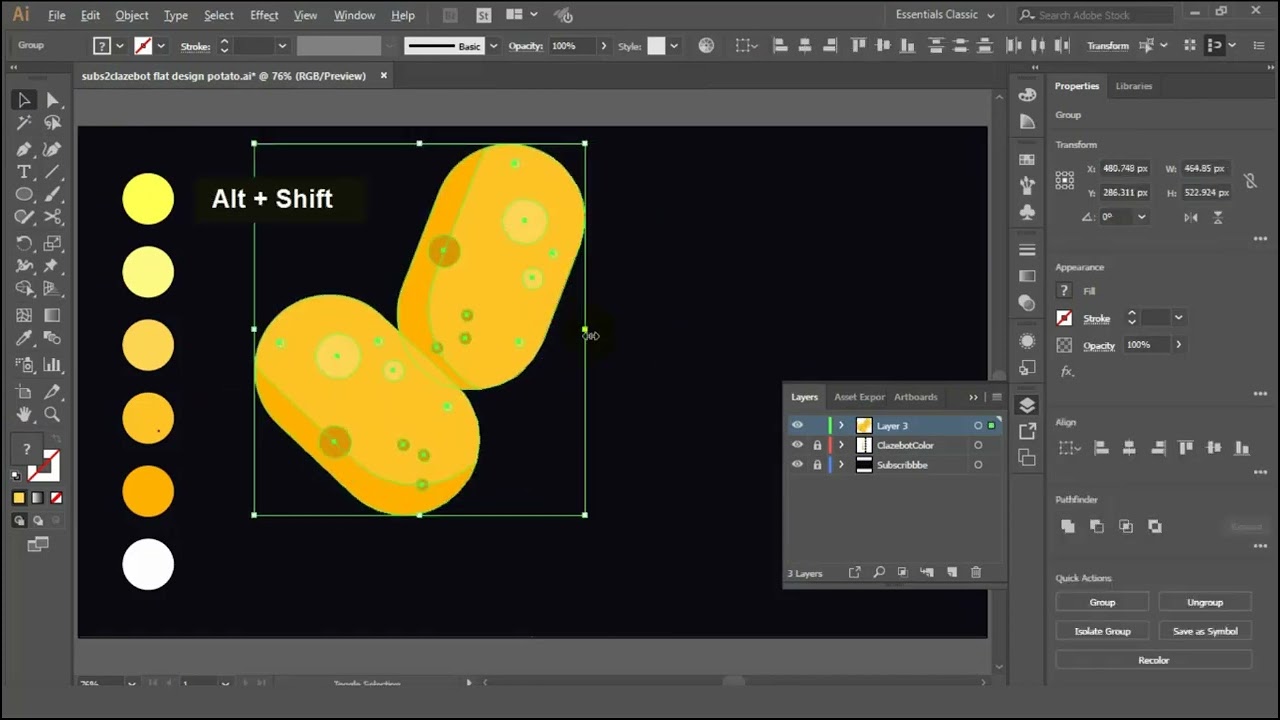
Task: Switch to the Libraries tab
Action: tap(1134, 86)
